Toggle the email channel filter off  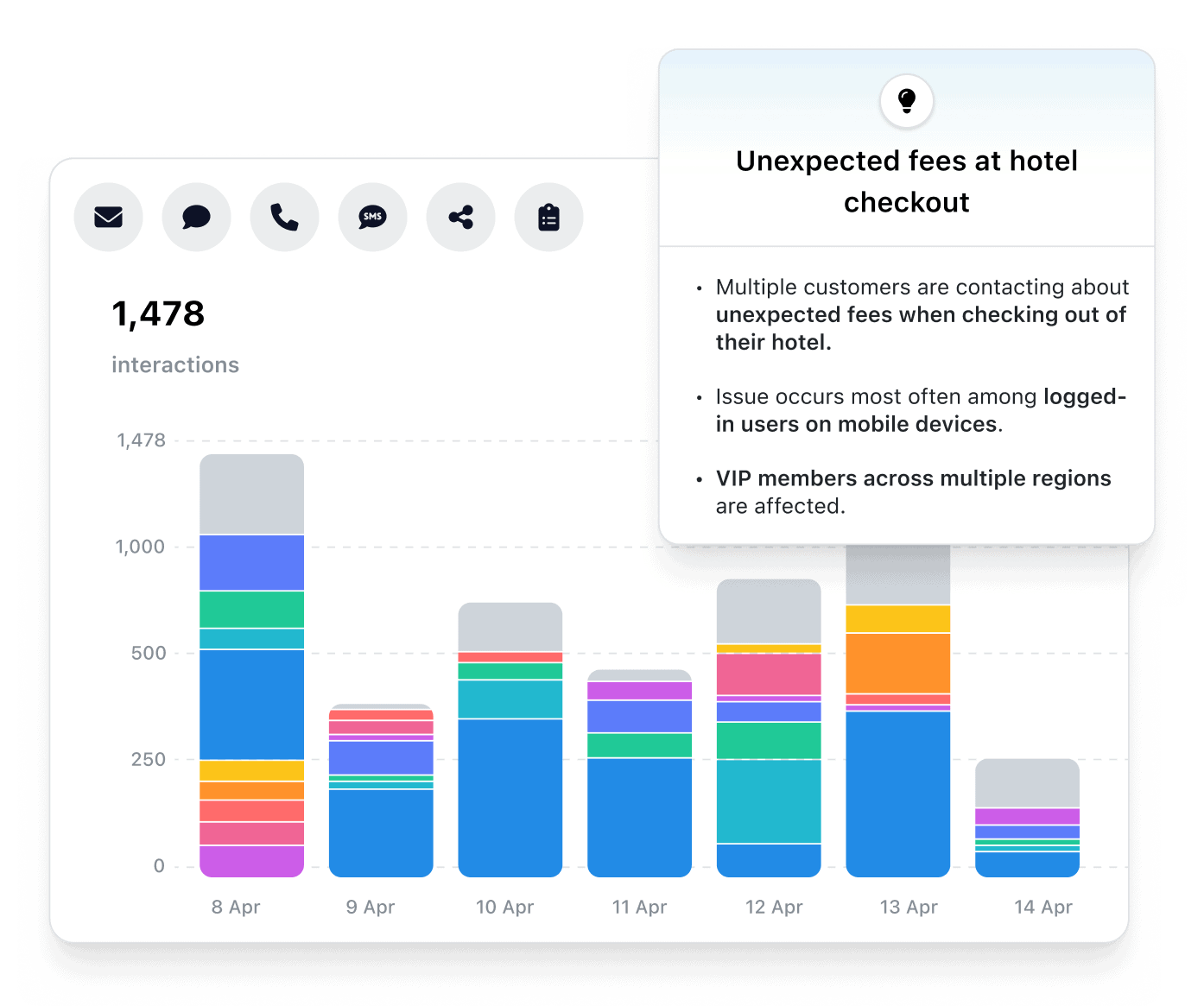coord(108,217)
